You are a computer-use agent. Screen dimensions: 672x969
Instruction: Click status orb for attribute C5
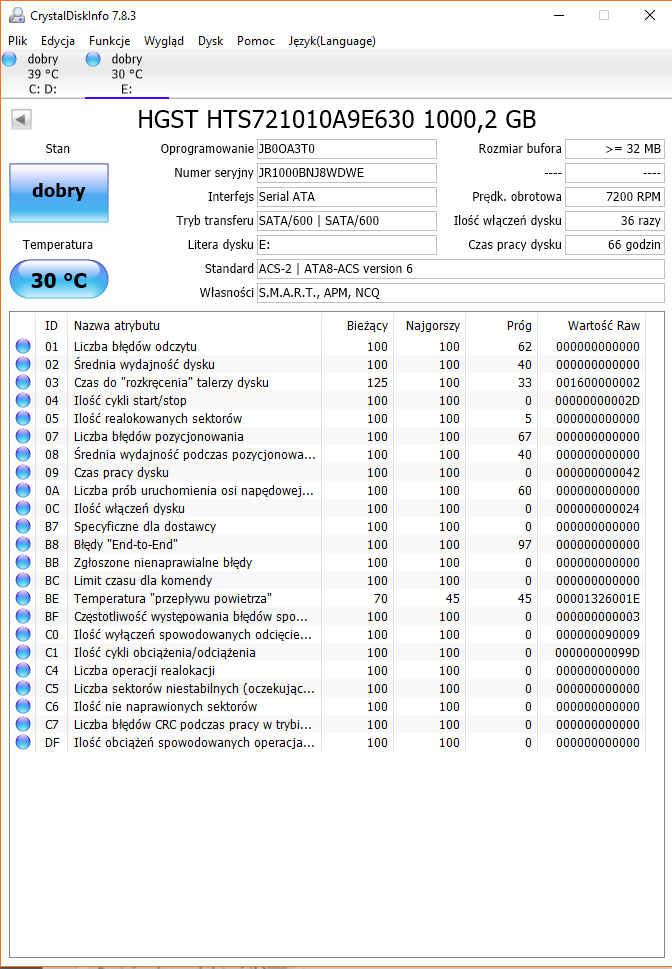(23, 688)
